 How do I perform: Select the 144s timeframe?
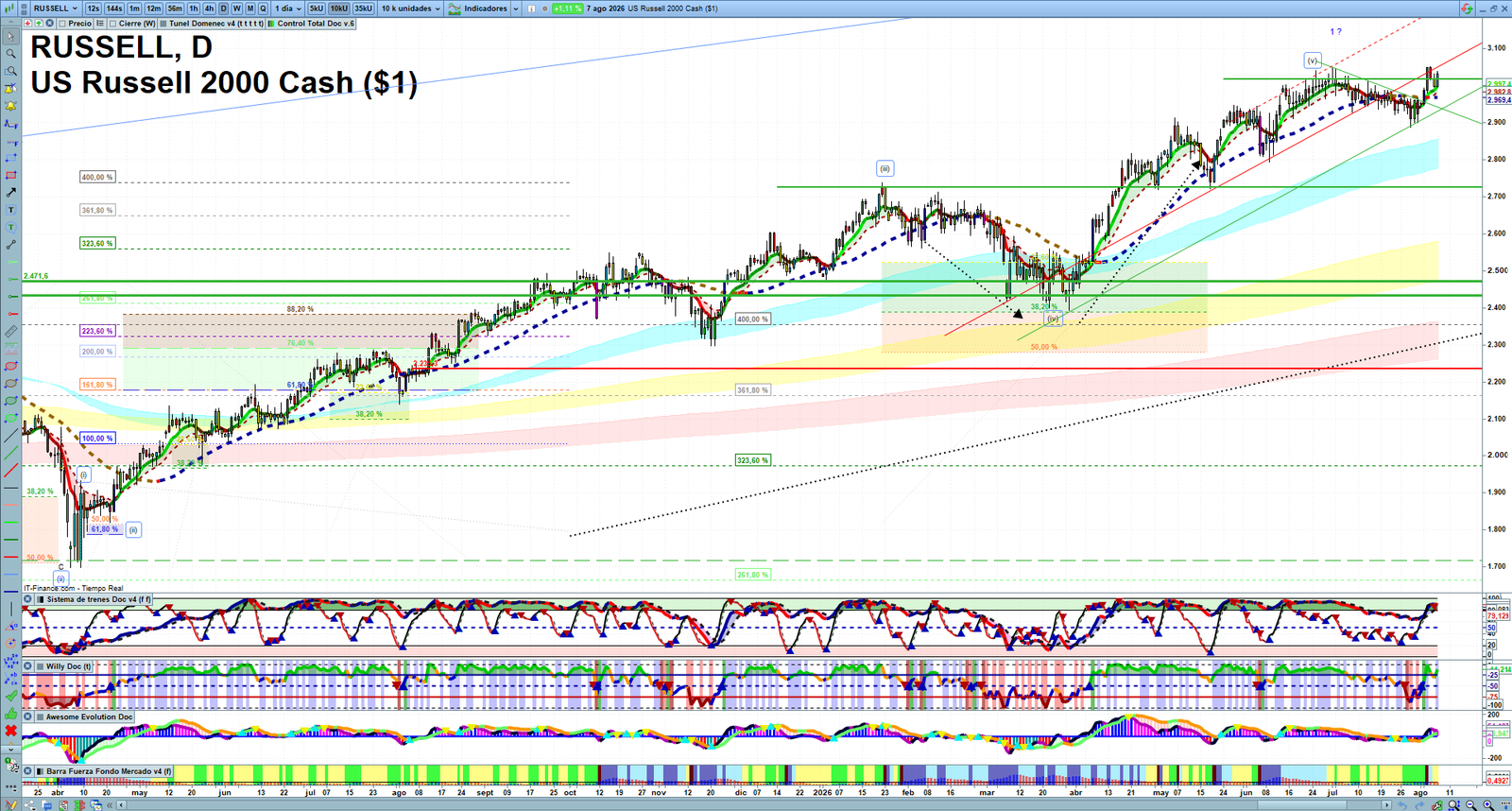tap(114, 9)
